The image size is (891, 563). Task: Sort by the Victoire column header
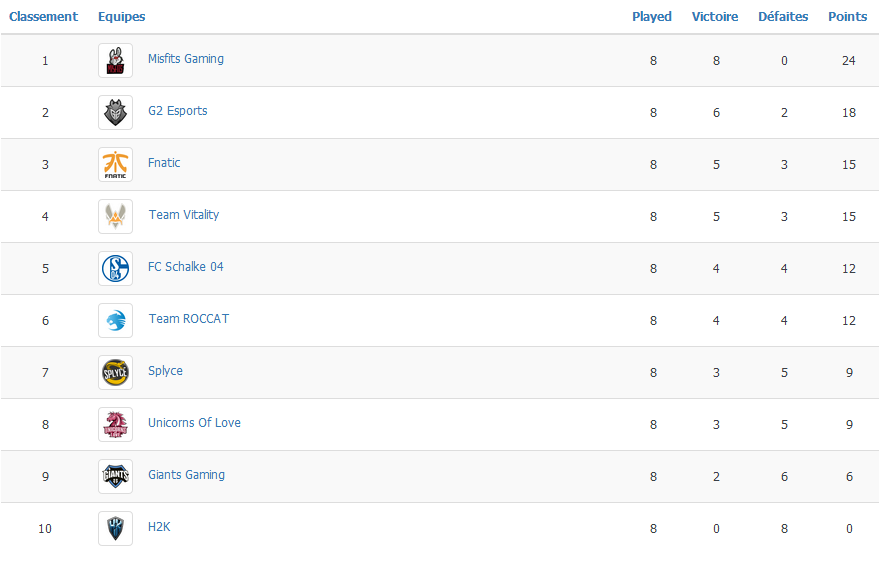coord(715,16)
